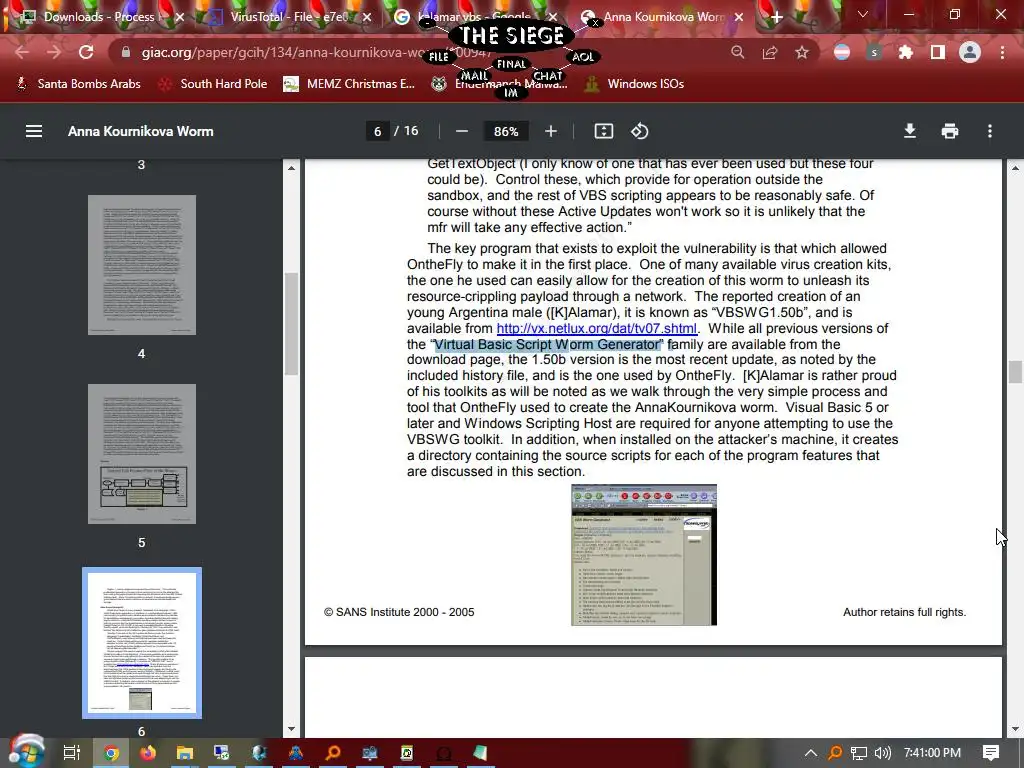
Task: Select page 4 thumbnail
Action: click(142, 264)
